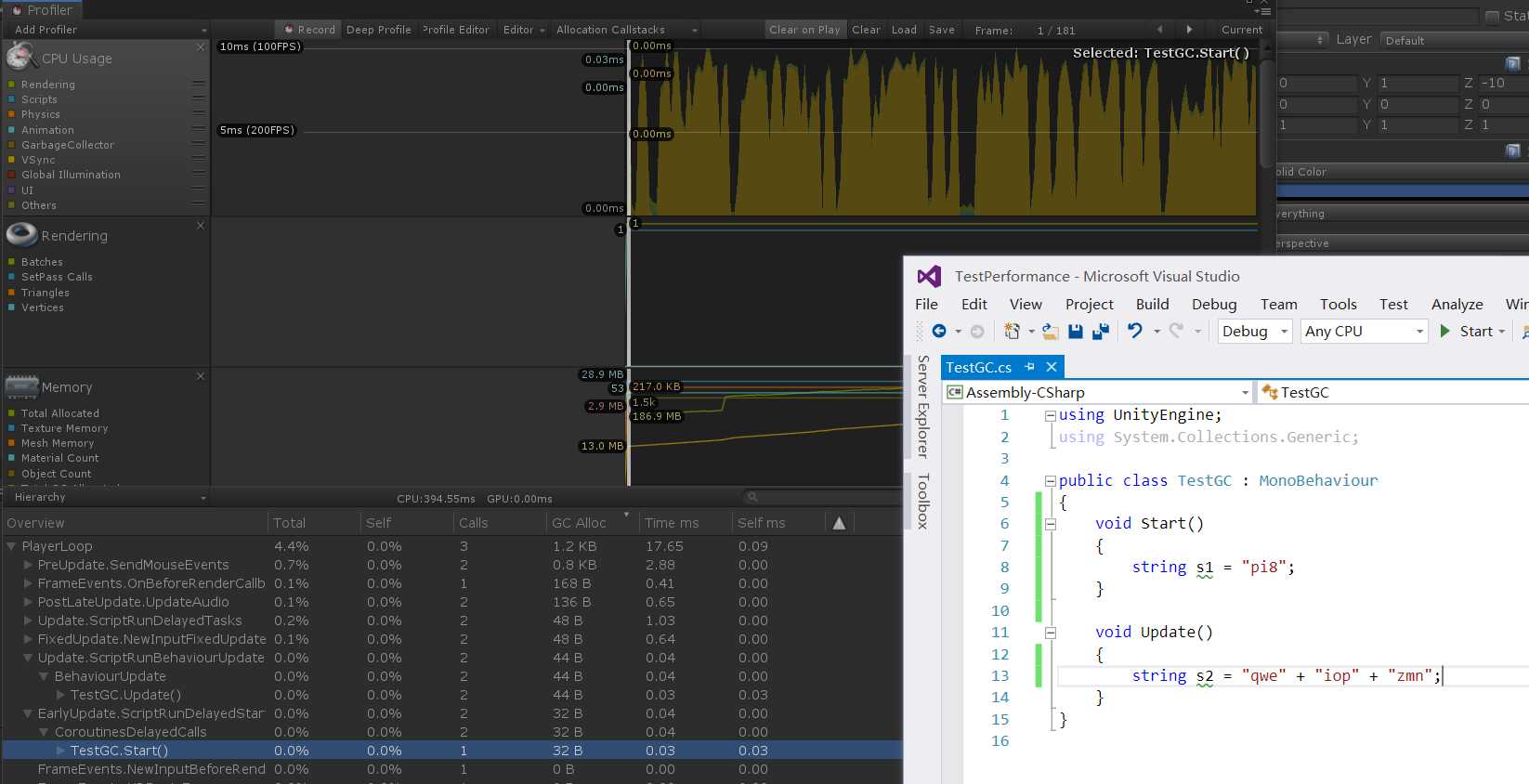Open the Any CPU platform dropdown

[1364, 332]
